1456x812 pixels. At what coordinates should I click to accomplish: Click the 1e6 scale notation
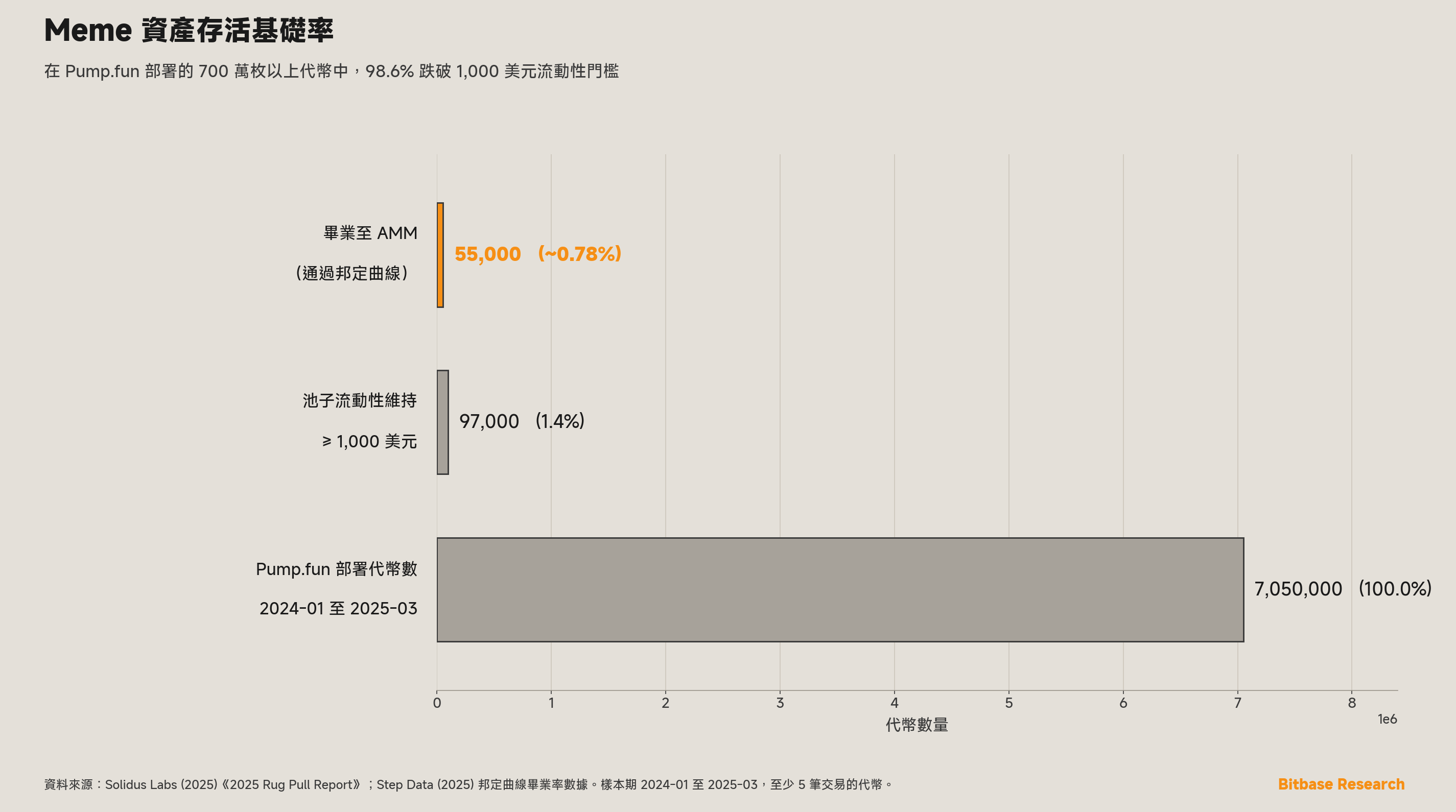point(1387,720)
